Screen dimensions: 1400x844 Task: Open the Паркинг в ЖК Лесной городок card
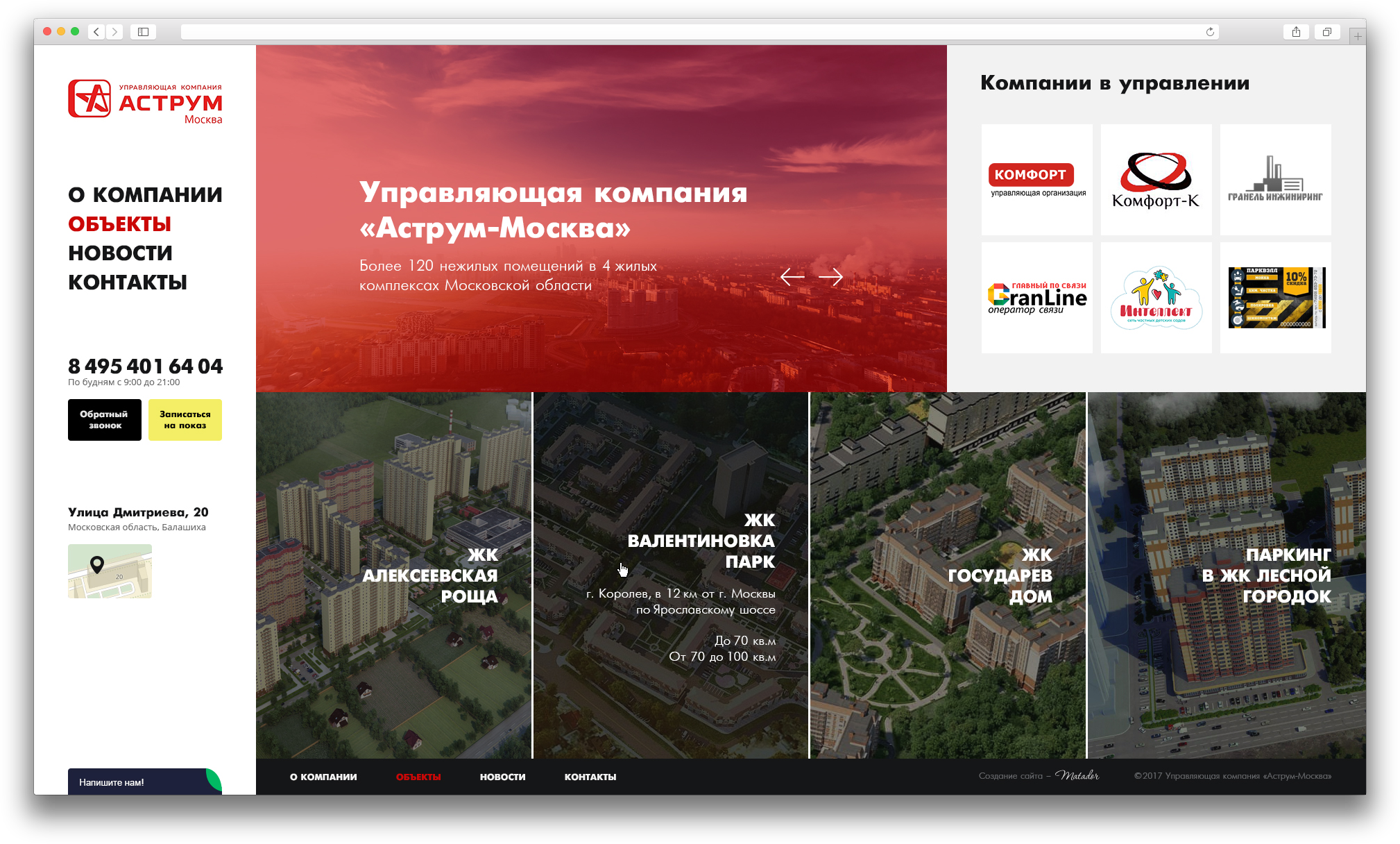pyautogui.click(x=1227, y=575)
